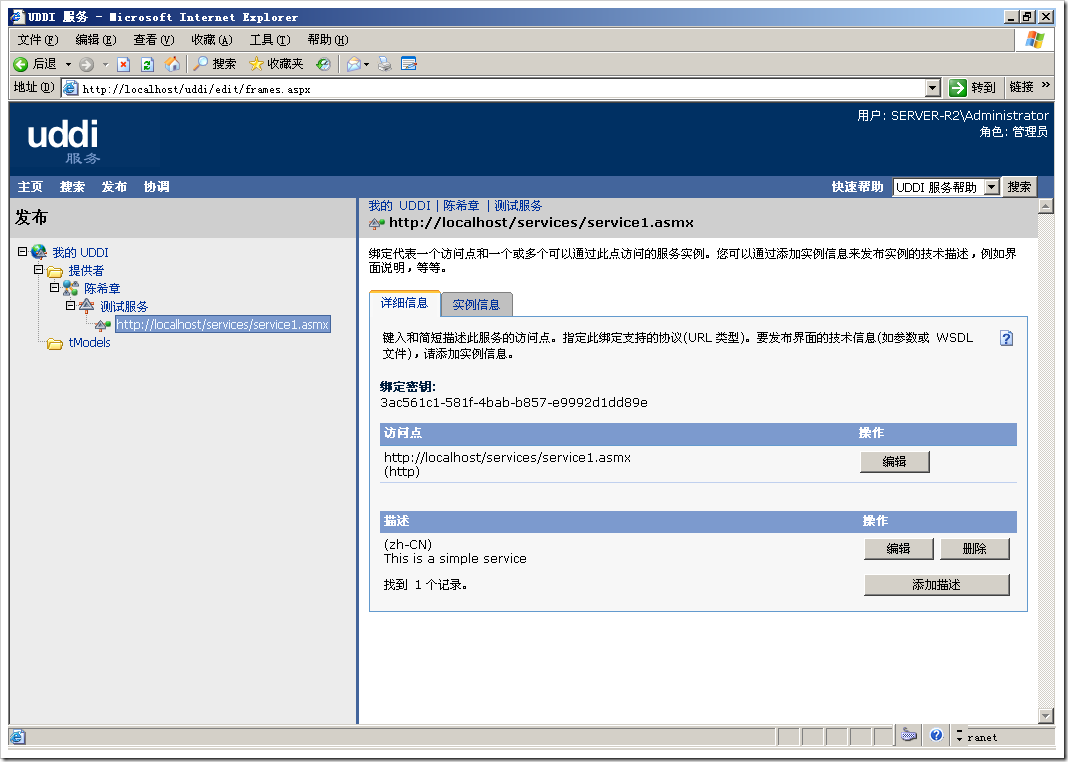Click the Edit page toolbar icon
This screenshot has width=1068, height=762.
[409, 64]
